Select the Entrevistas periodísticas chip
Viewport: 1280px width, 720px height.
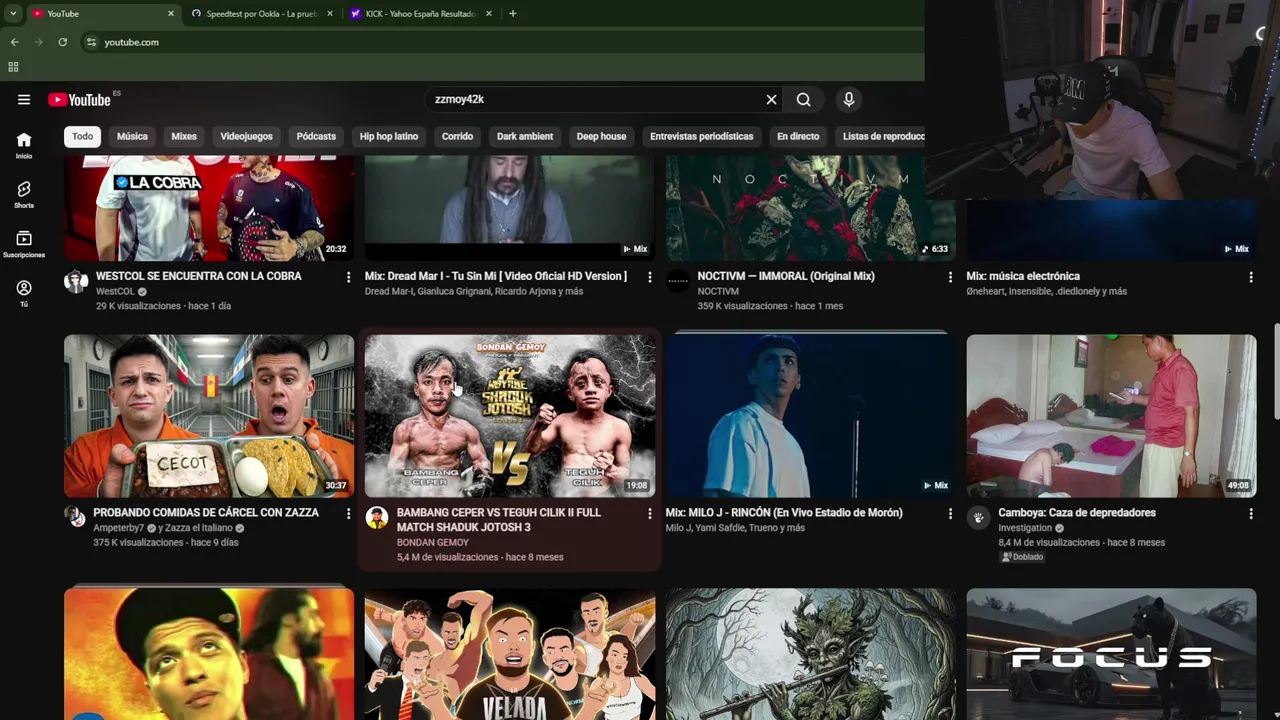coord(701,136)
